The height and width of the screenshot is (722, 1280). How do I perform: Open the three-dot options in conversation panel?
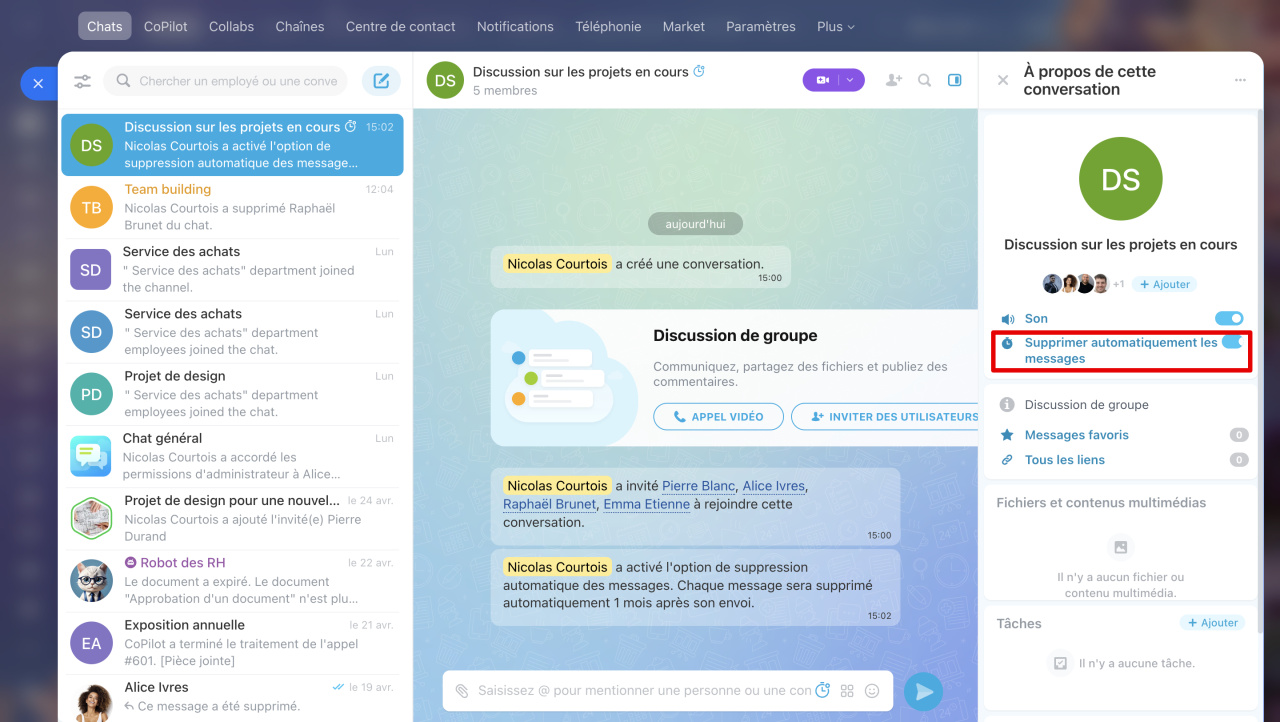pyautogui.click(x=1240, y=80)
